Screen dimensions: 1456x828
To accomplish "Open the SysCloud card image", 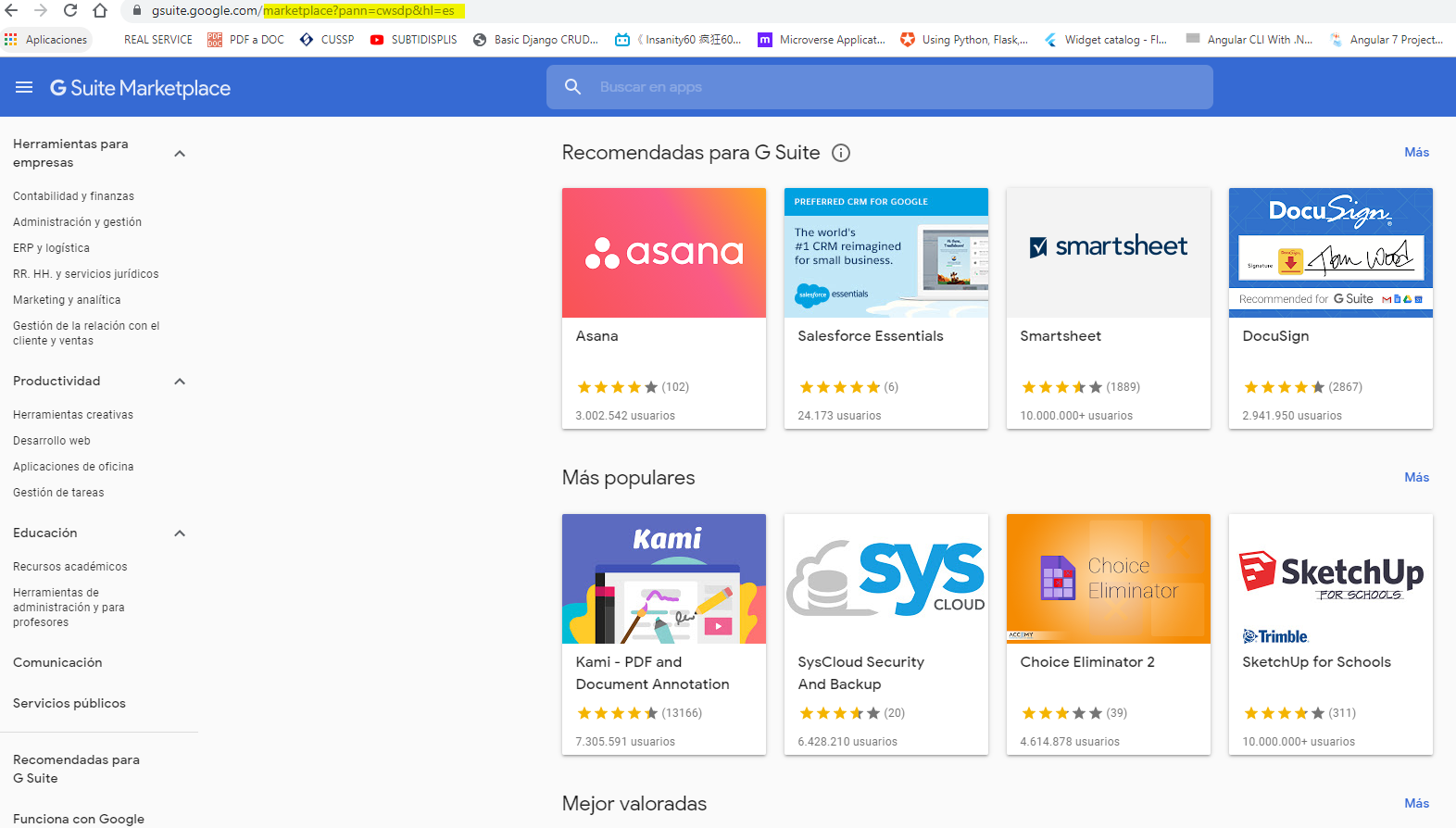I will pos(886,579).
